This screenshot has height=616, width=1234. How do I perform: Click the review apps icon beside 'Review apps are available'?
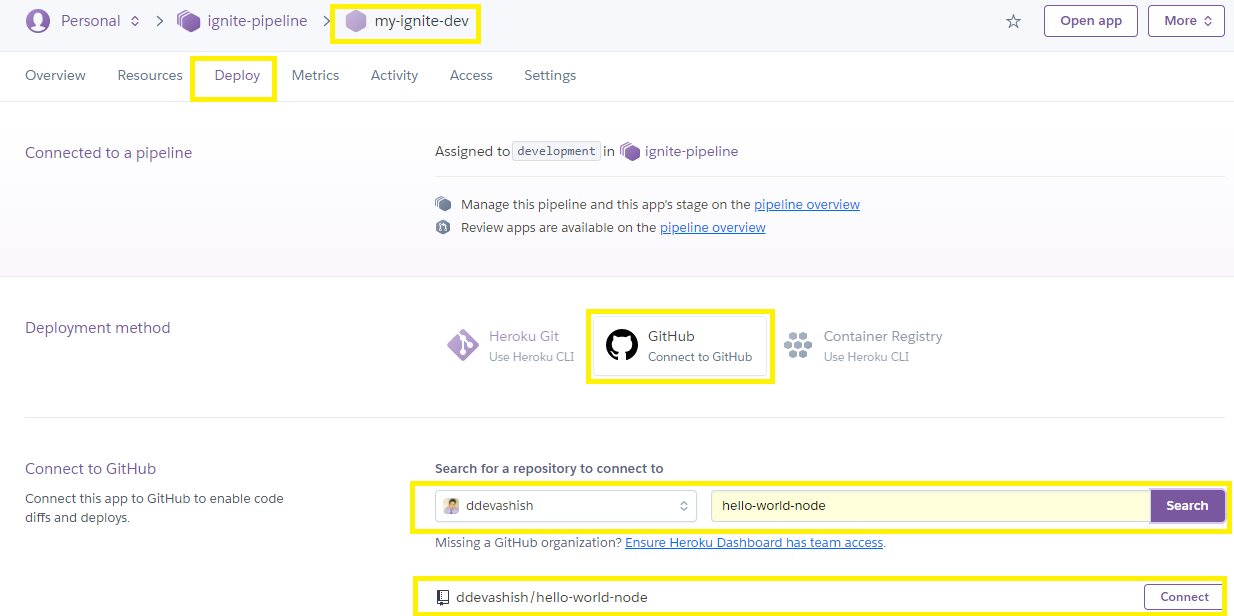pos(443,227)
